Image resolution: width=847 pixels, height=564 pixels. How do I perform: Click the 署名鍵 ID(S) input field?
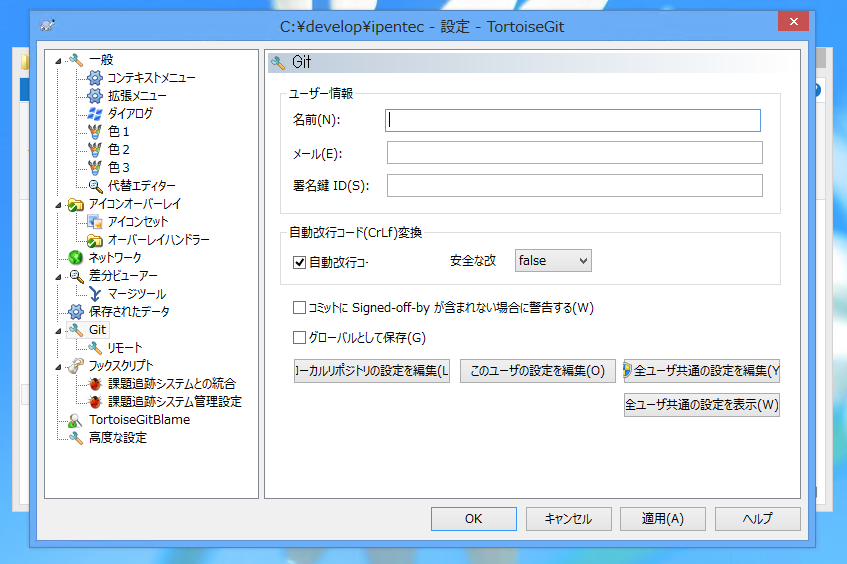(x=575, y=185)
